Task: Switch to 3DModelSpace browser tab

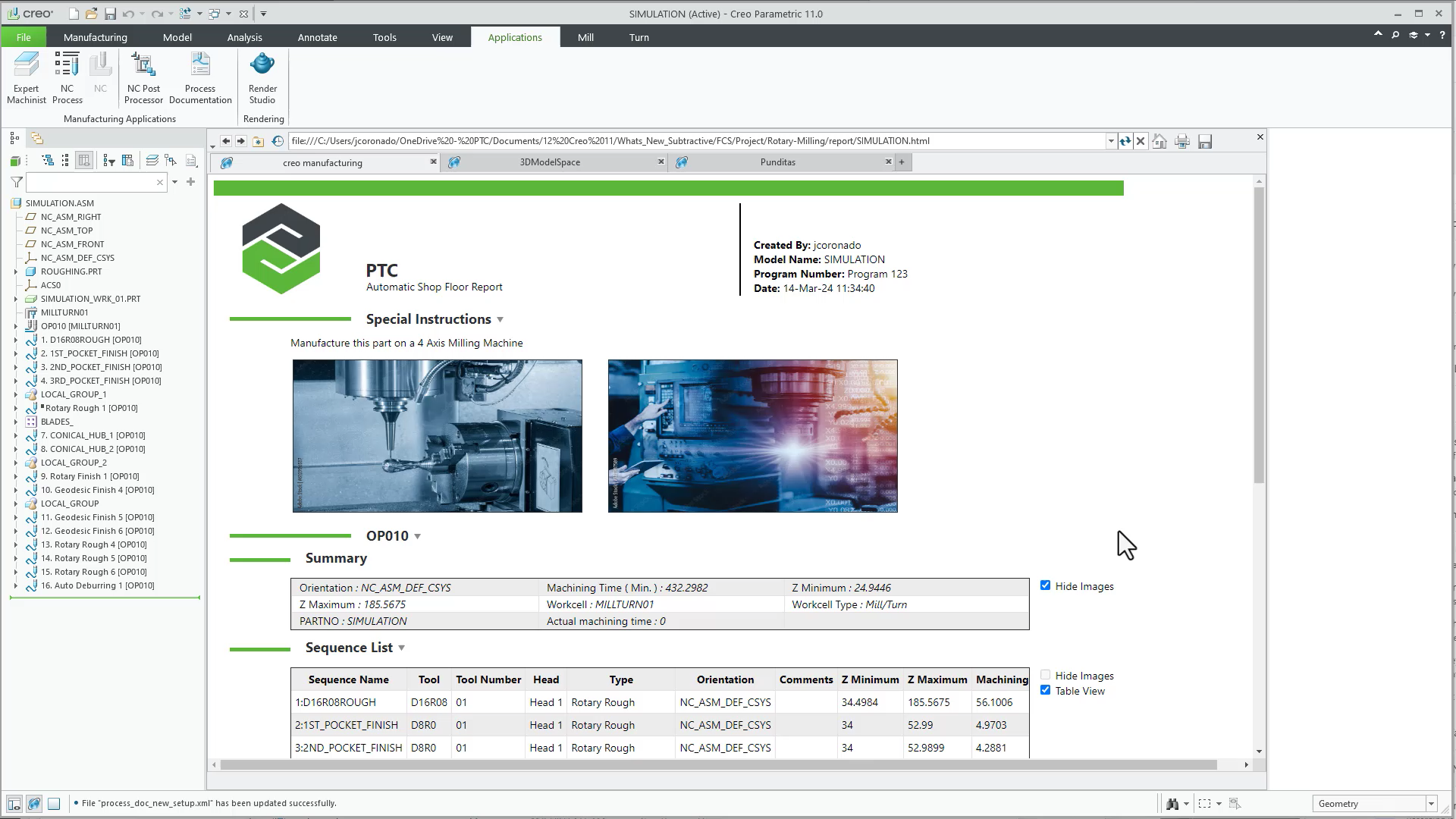Action: (x=550, y=162)
